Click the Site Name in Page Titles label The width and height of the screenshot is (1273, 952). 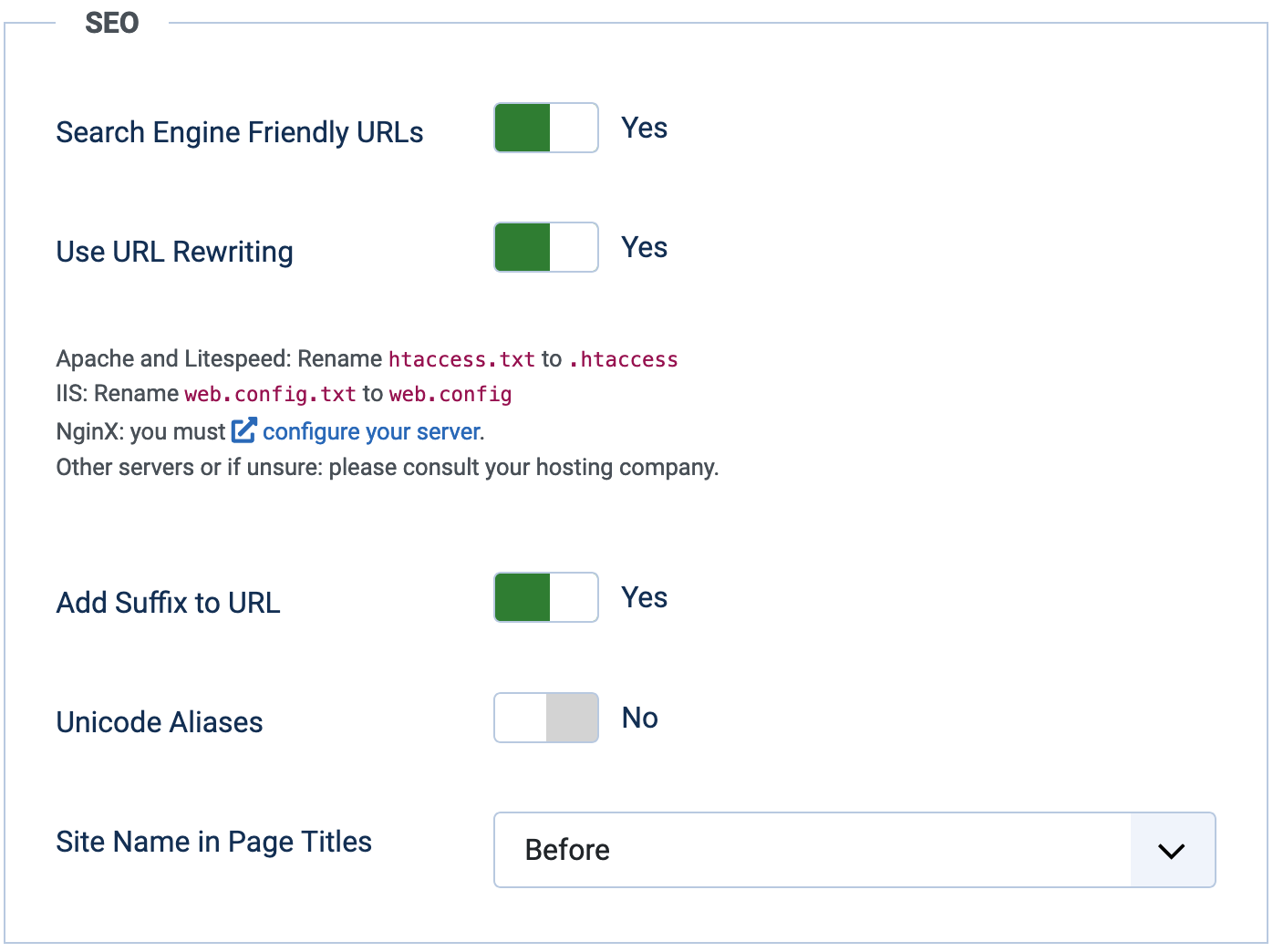pyautogui.click(x=213, y=842)
